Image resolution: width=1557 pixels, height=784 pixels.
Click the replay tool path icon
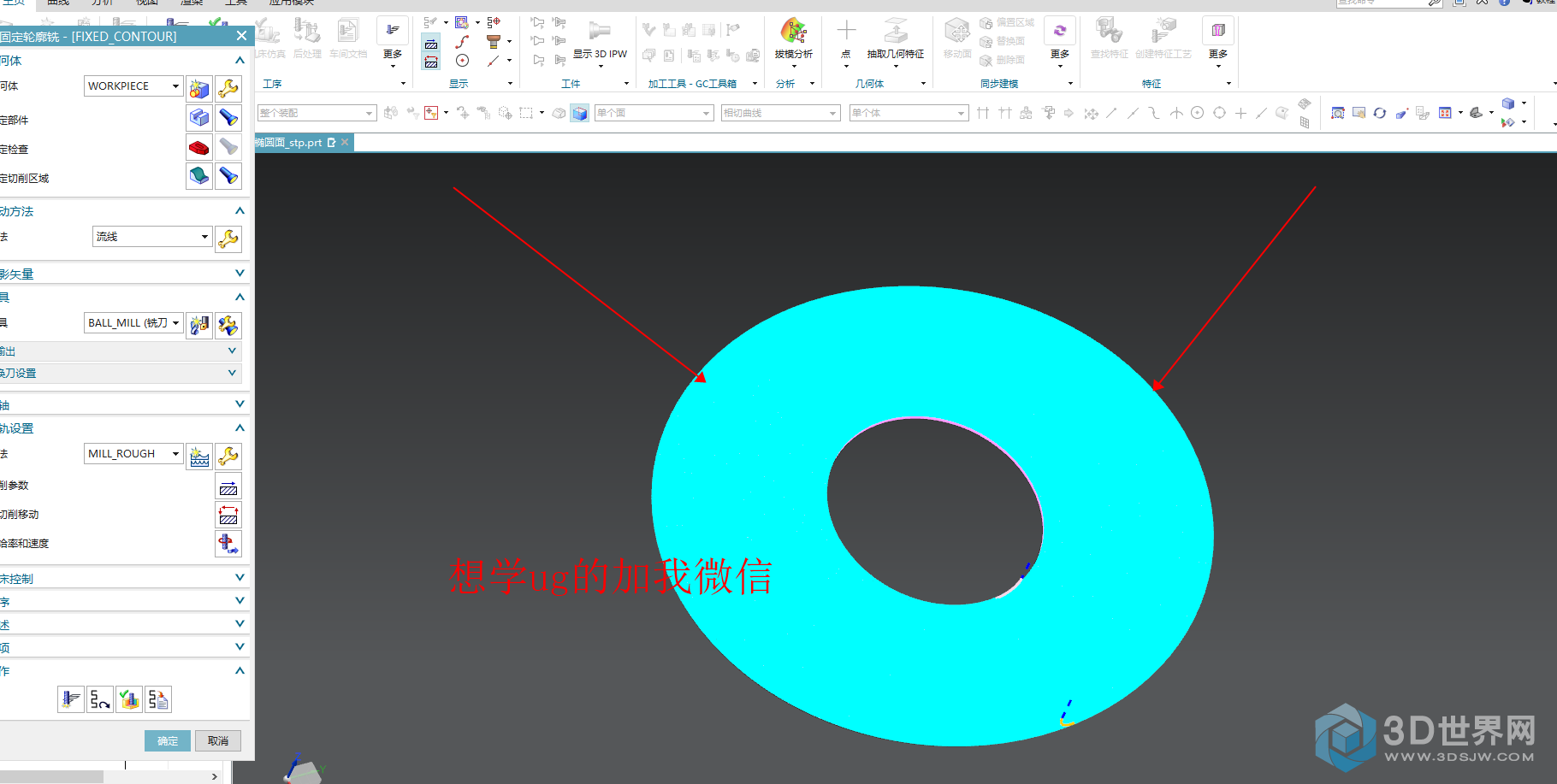click(x=100, y=699)
